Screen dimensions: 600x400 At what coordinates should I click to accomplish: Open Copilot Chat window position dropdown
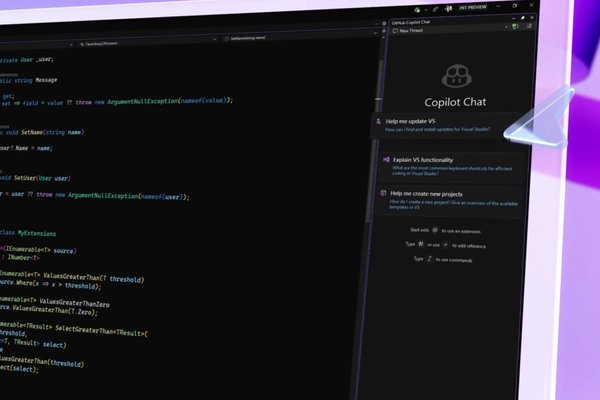tap(514, 18)
